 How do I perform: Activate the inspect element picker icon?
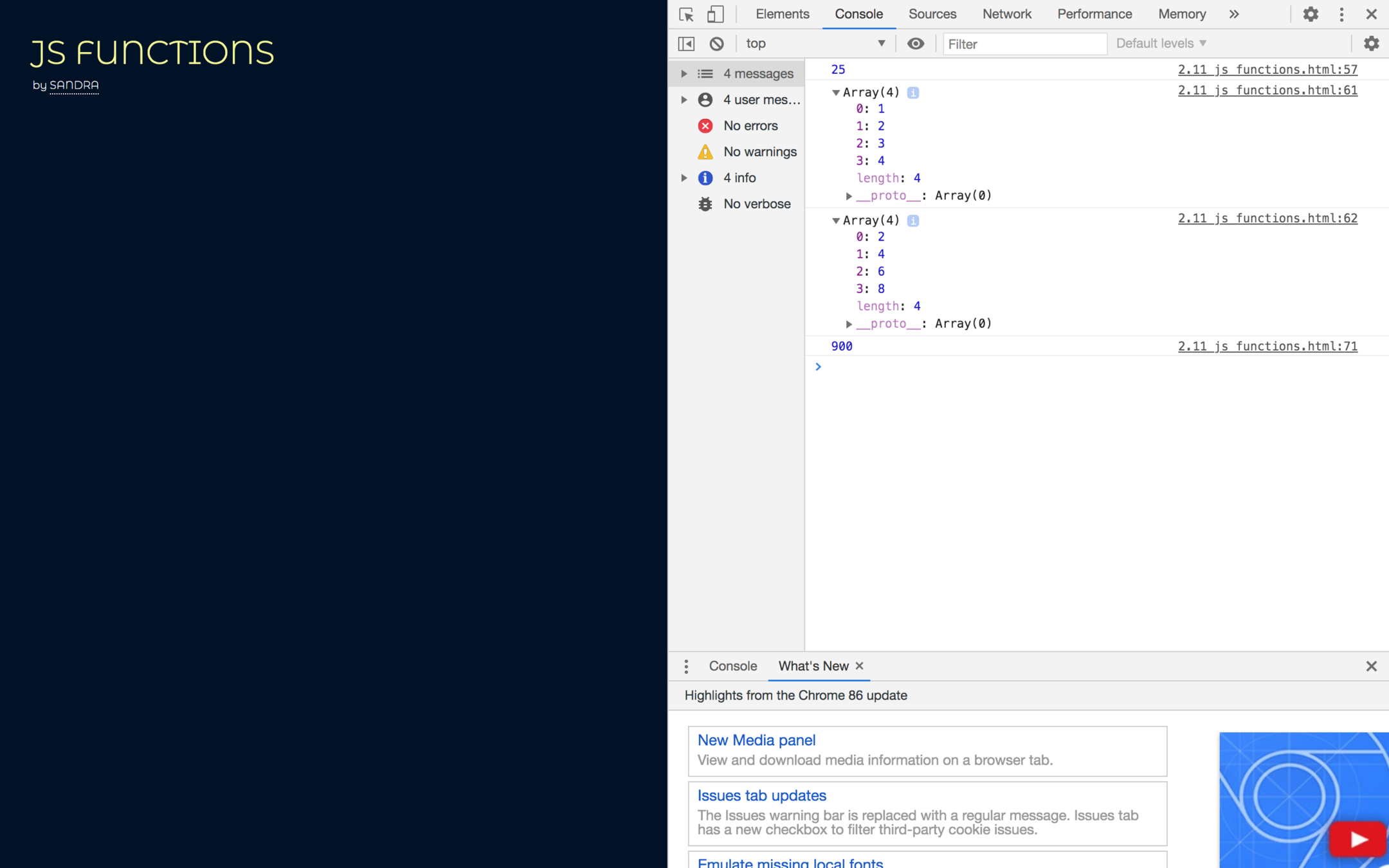click(x=686, y=14)
